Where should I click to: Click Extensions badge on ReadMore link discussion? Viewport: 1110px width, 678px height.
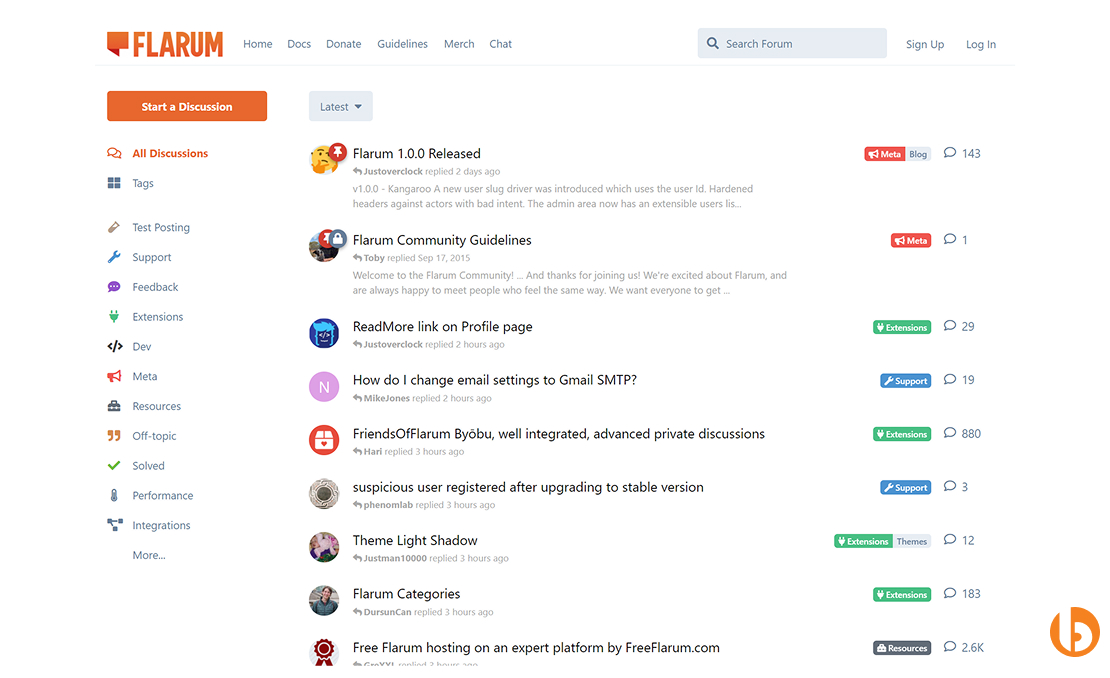(x=902, y=327)
